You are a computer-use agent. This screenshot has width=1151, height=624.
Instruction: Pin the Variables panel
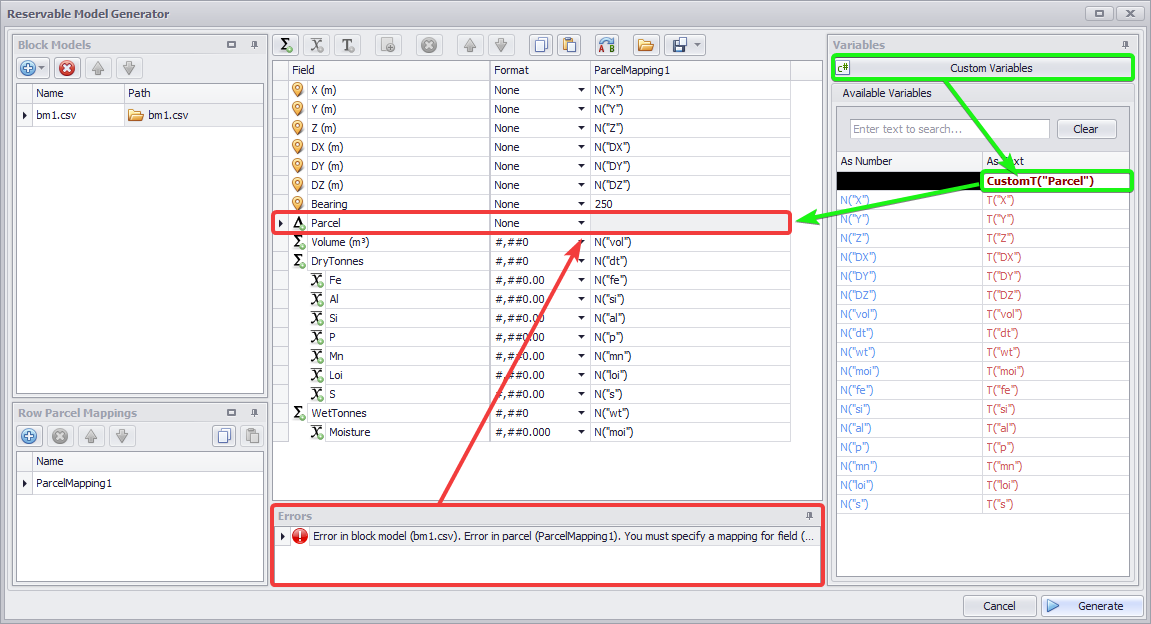point(1125,45)
